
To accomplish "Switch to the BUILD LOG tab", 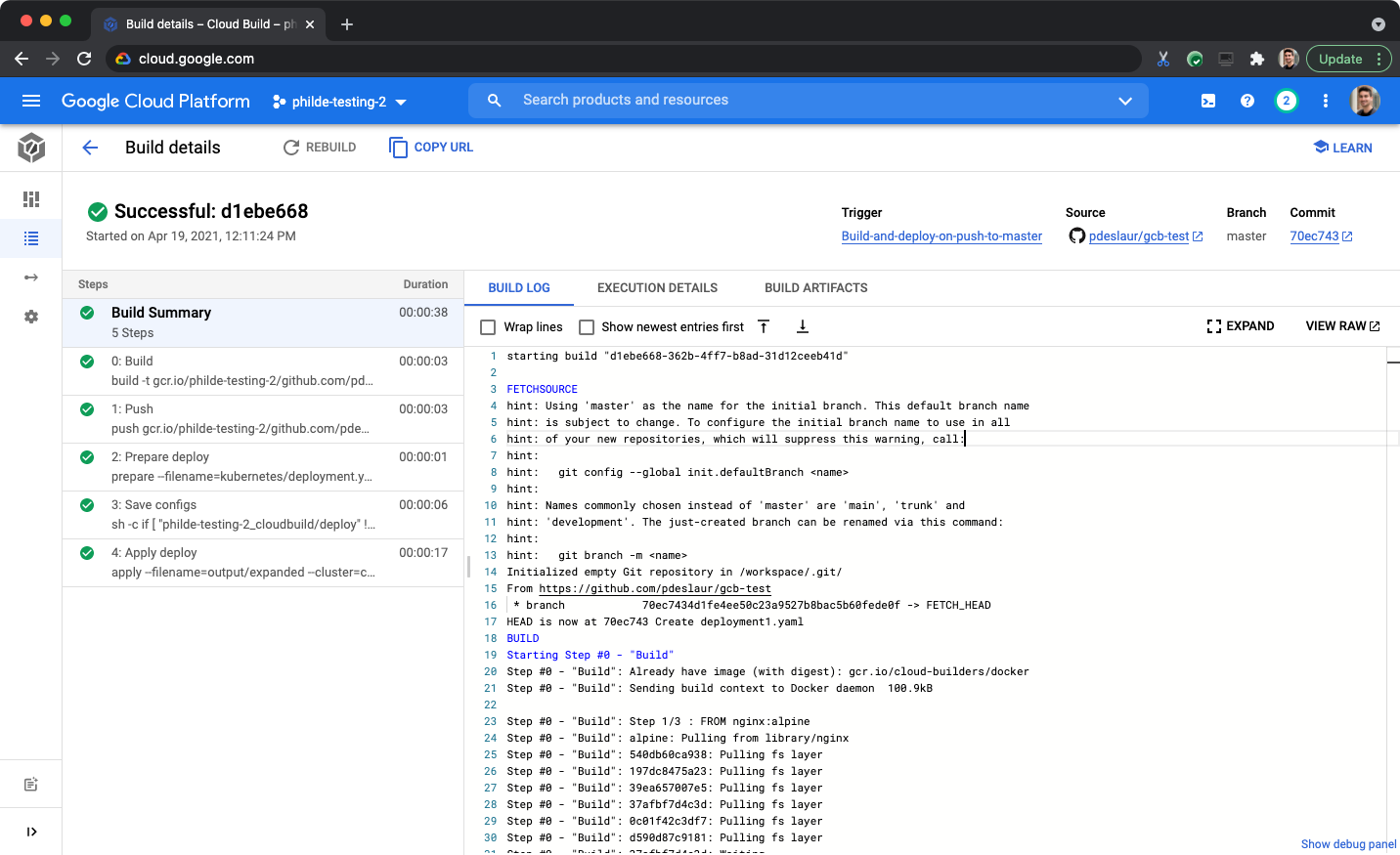I will pyautogui.click(x=519, y=288).
